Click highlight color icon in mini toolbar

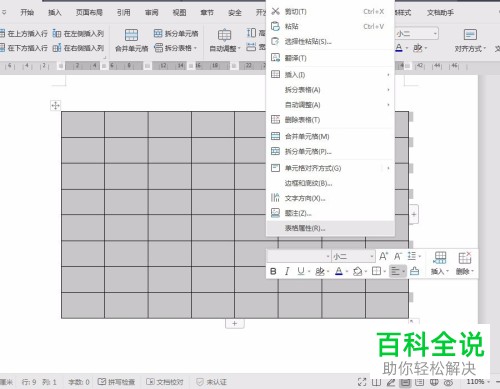[320, 271]
